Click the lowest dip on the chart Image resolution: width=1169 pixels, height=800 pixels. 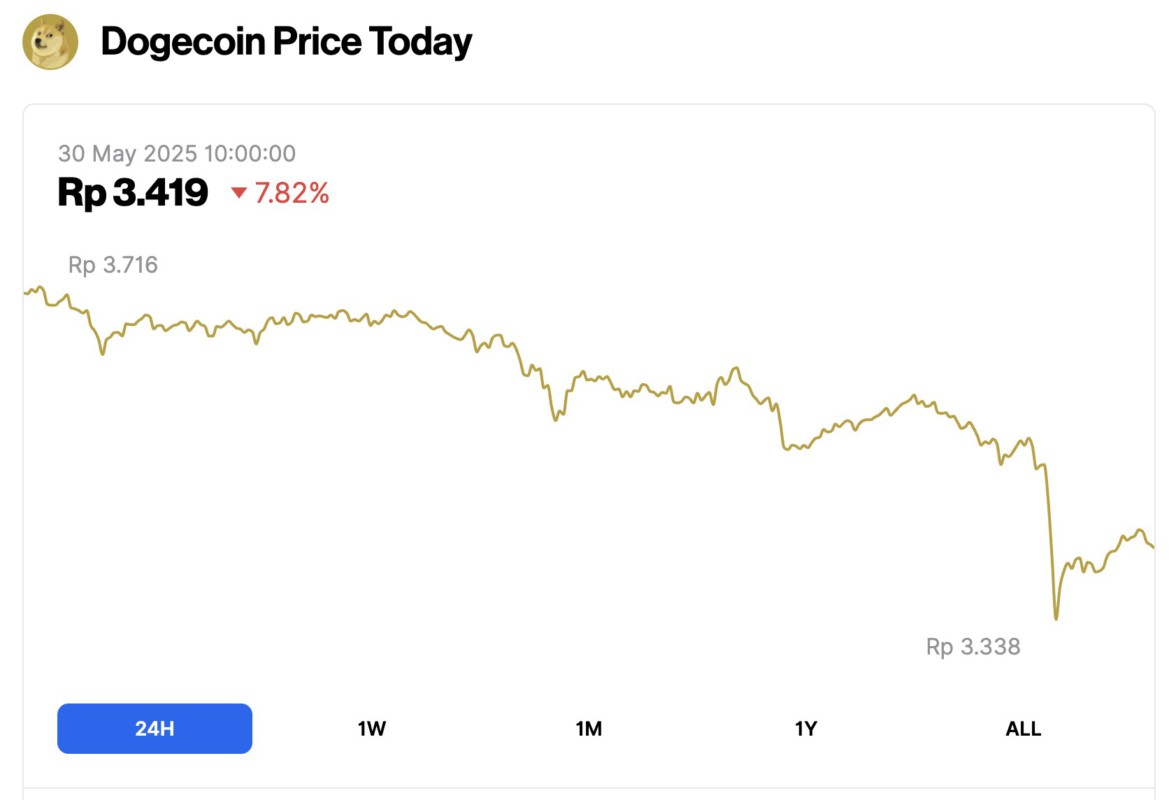(1056, 618)
